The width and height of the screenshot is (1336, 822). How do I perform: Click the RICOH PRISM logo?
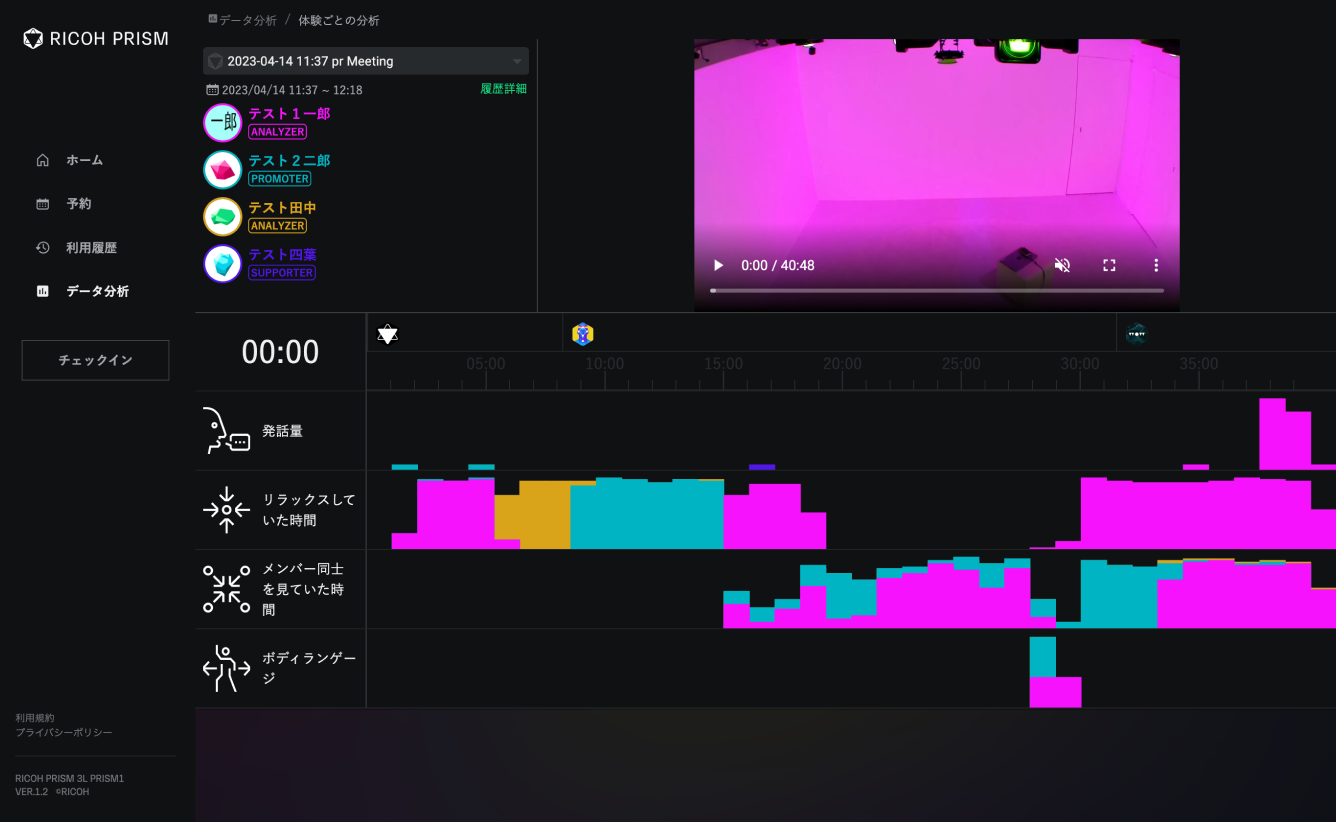coord(96,39)
